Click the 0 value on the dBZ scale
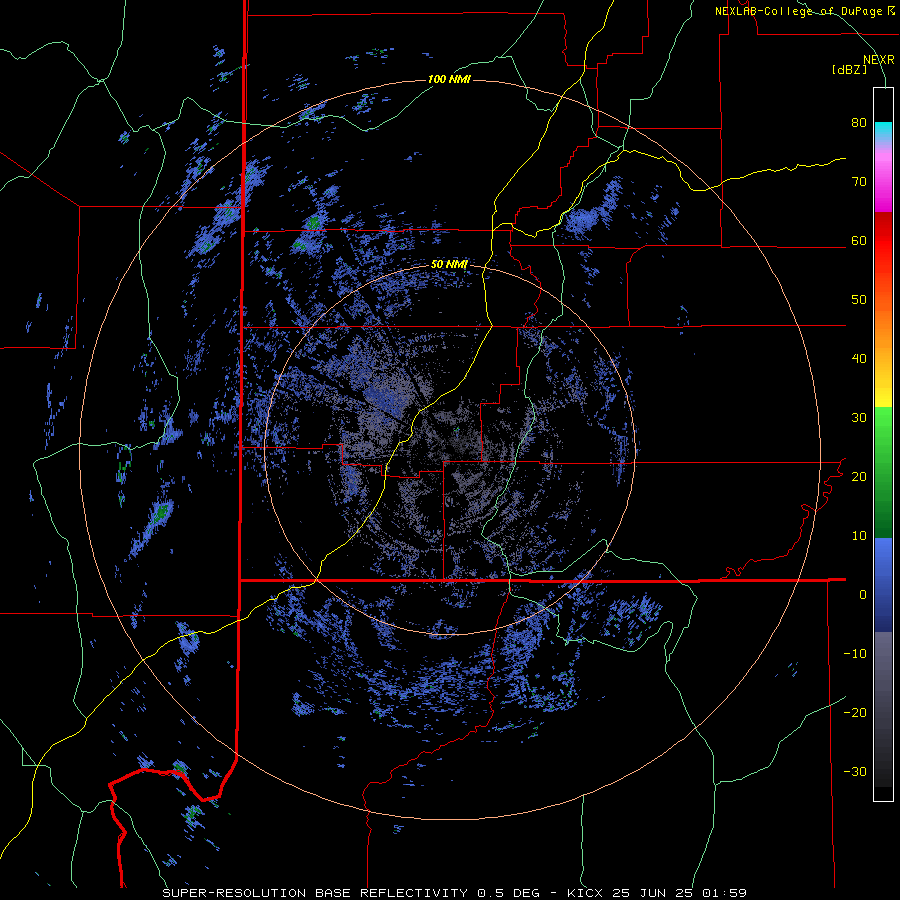This screenshot has height=900, width=900. pyautogui.click(x=863, y=595)
